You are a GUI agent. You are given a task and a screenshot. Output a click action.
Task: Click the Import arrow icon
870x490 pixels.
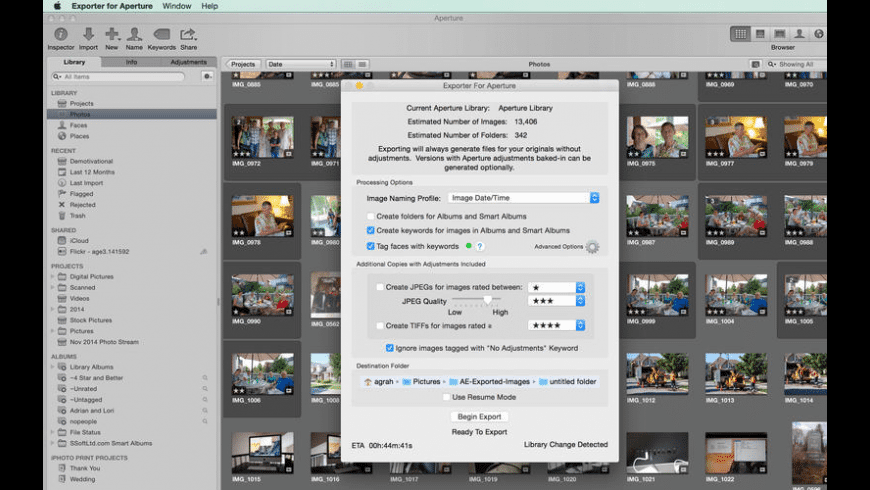click(x=88, y=35)
